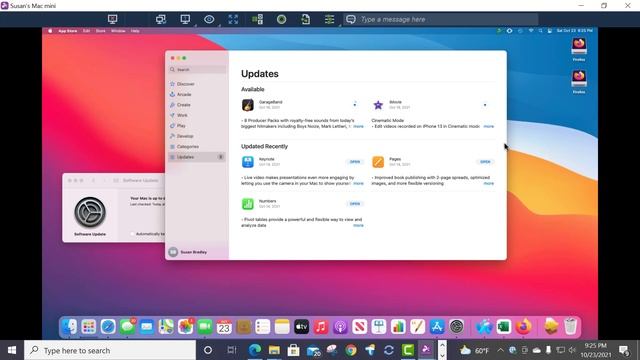
Task: Expand 'more' link under GarageBand description
Action: click(x=358, y=127)
